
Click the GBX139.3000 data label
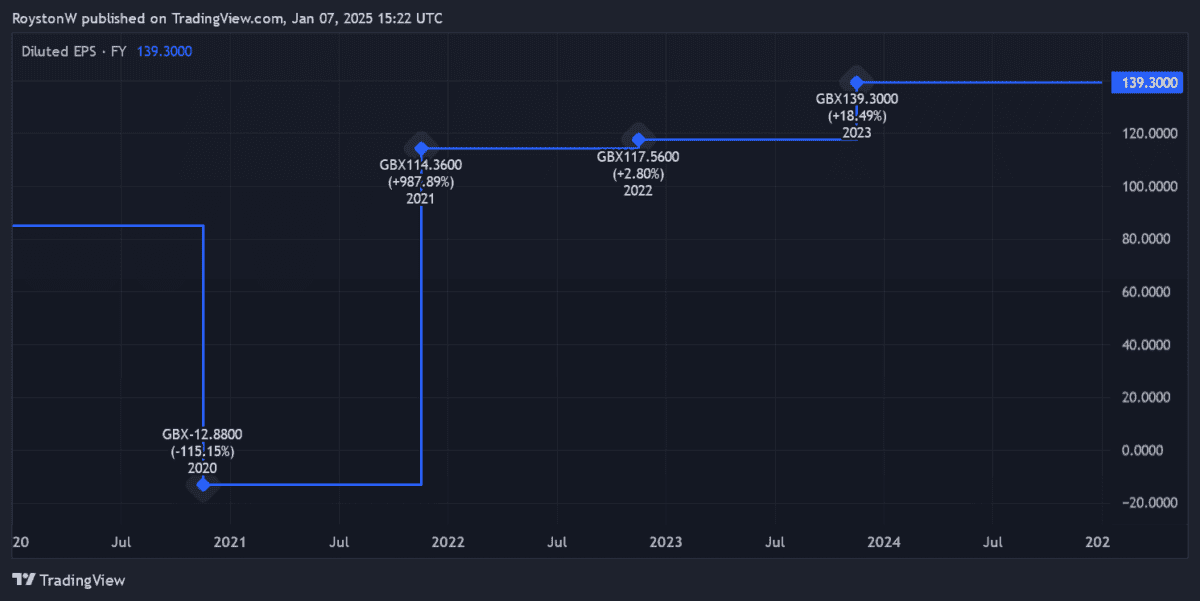857,99
